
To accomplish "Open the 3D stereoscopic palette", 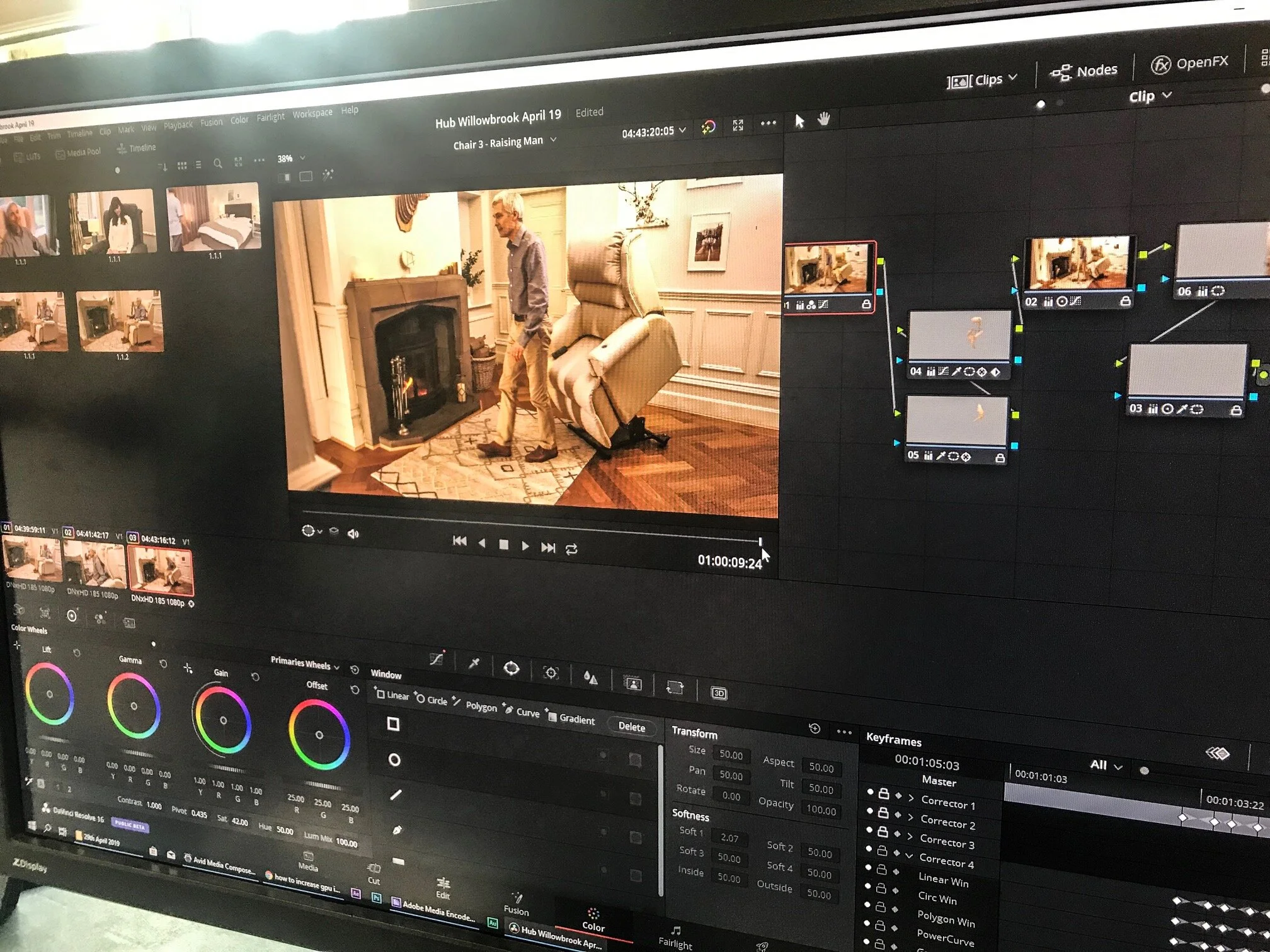I will tap(719, 693).
